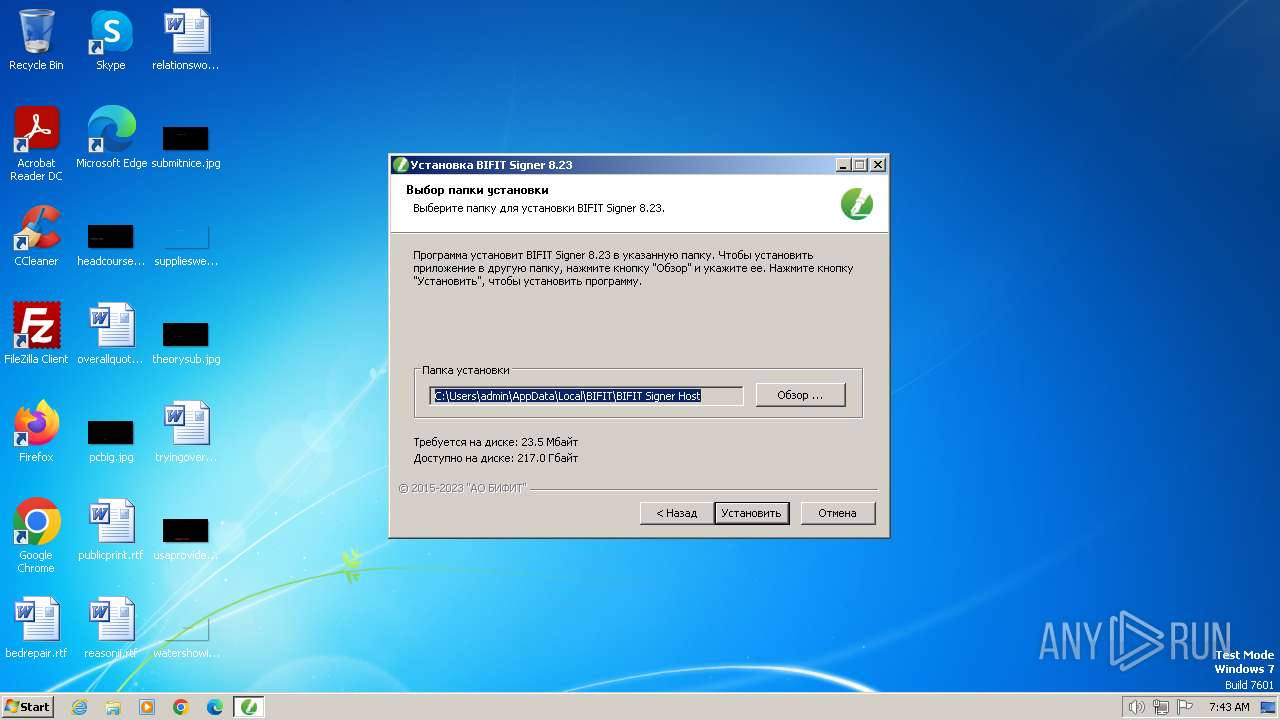Viewport: 1280px width, 720px height.
Task: Launch the Firefox desktop shortcut
Action: [36, 431]
